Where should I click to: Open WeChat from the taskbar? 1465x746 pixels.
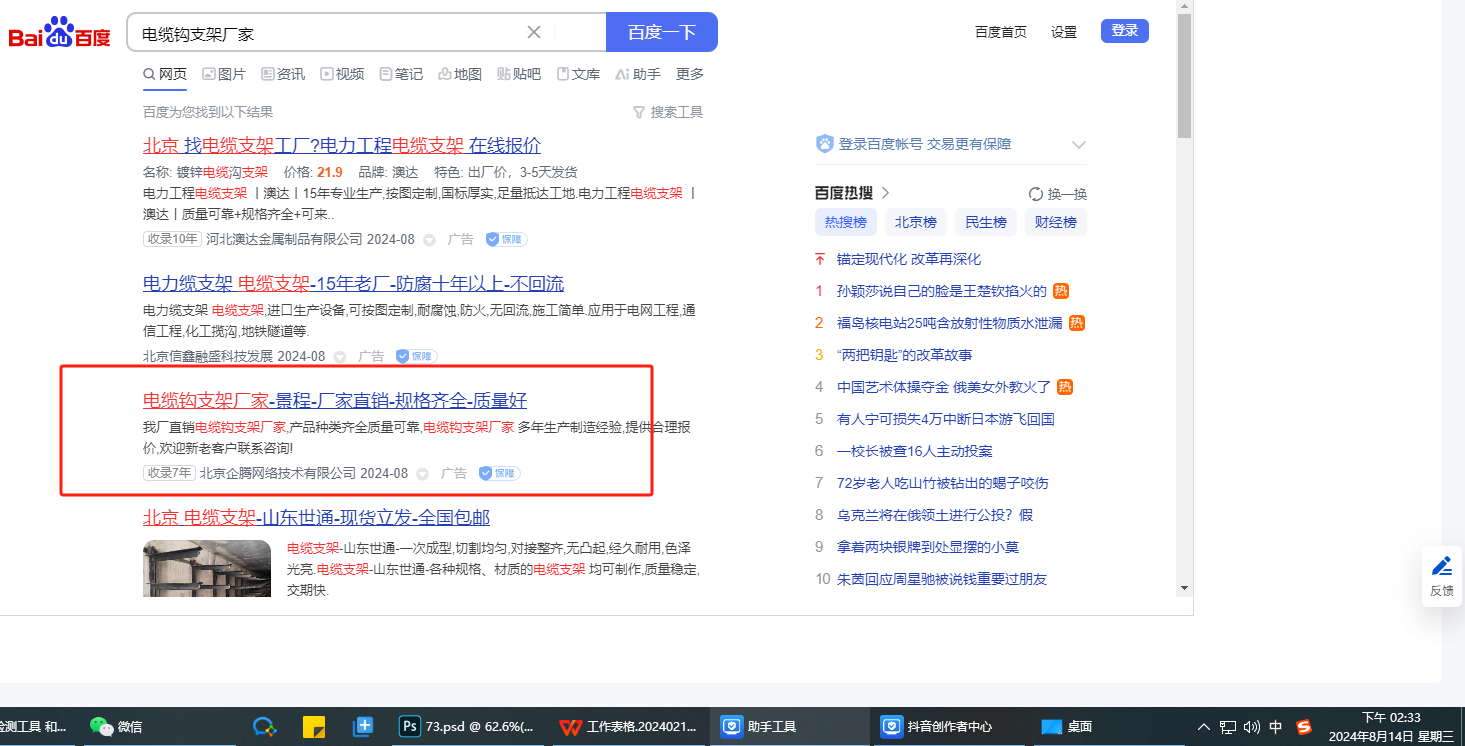pos(116,727)
